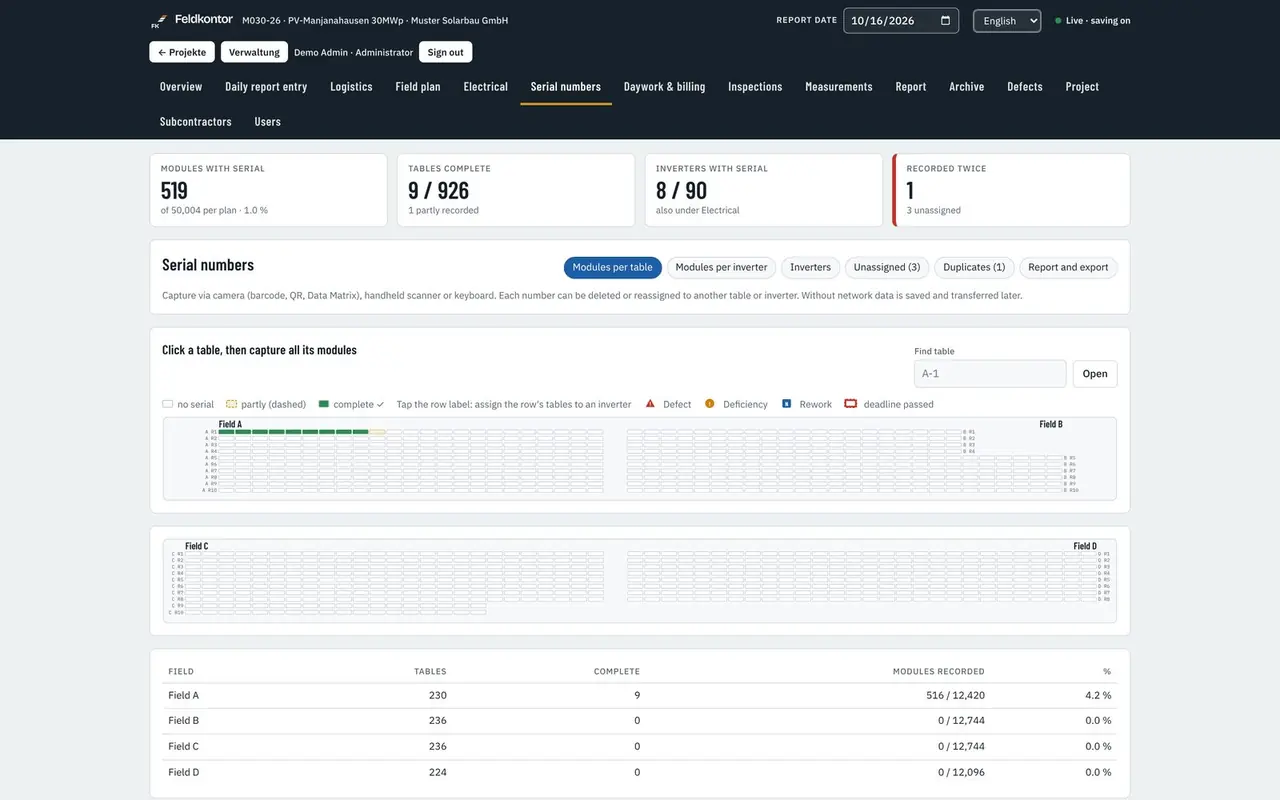Click the Sign out button
This screenshot has width=1280, height=800.
(x=446, y=52)
